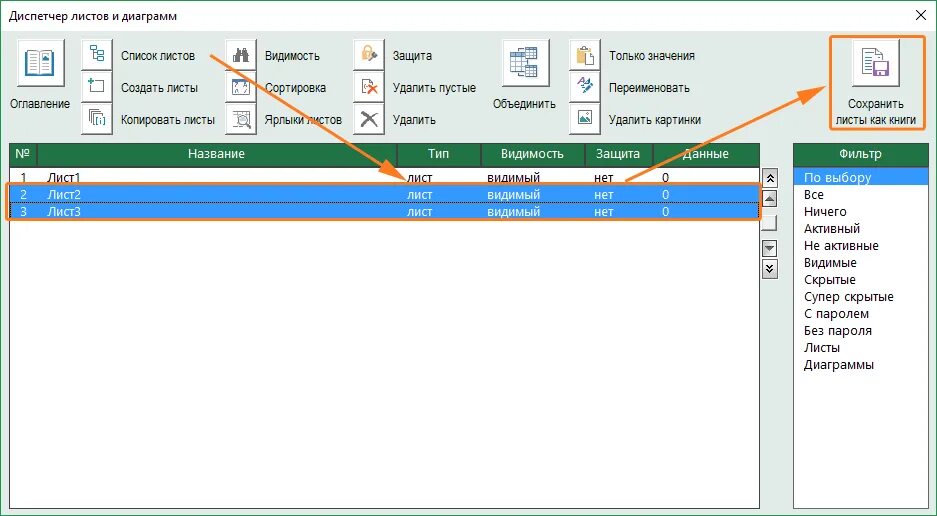
Task: Click the Видимость column header
Action: pos(532,154)
